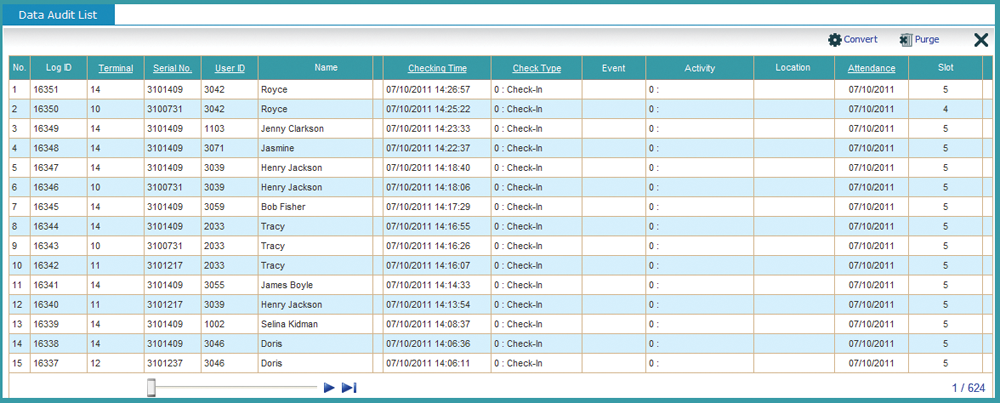This screenshot has height=403, width=1000.
Task: Close the Data Audit List panel
Action: 981,40
